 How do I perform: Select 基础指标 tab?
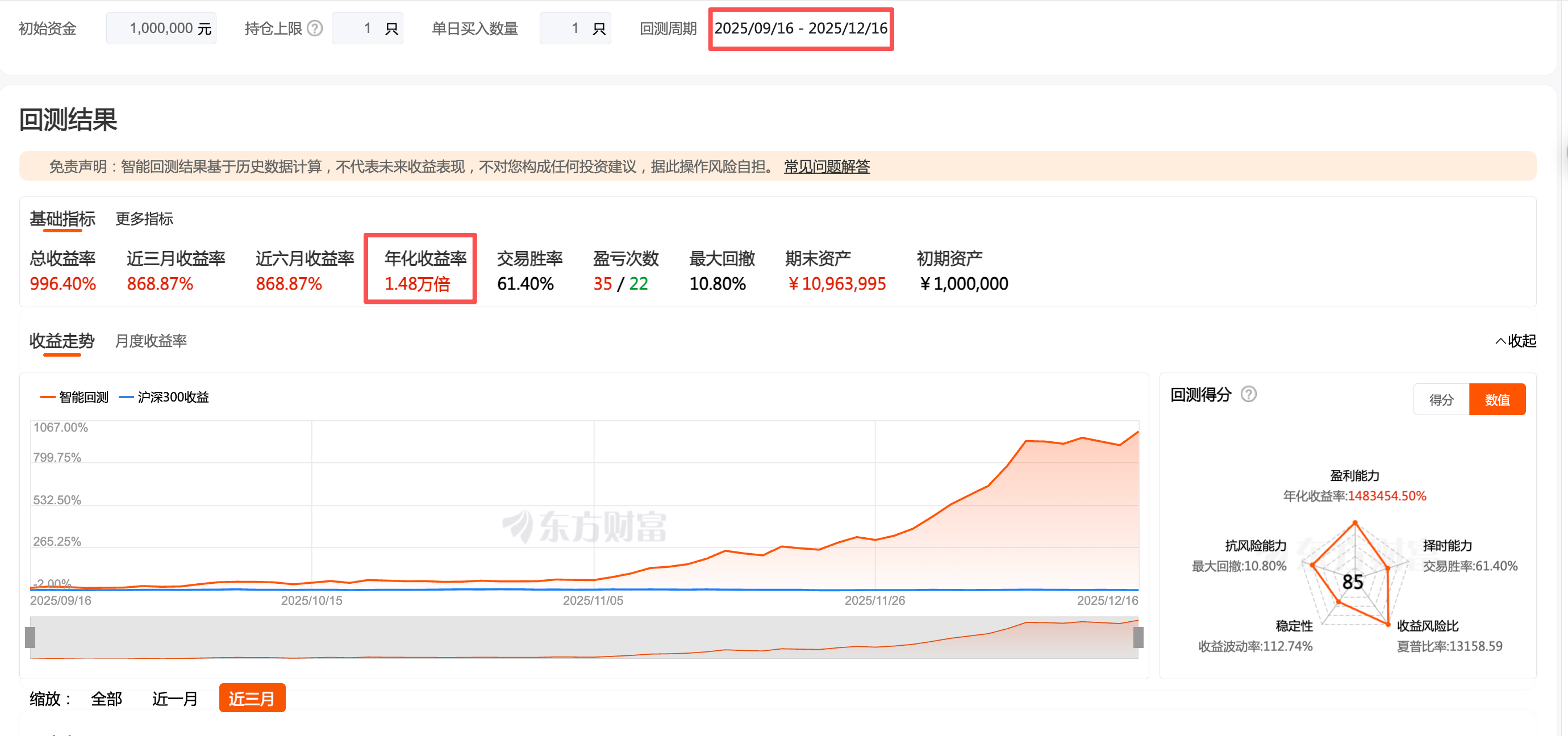(x=62, y=219)
